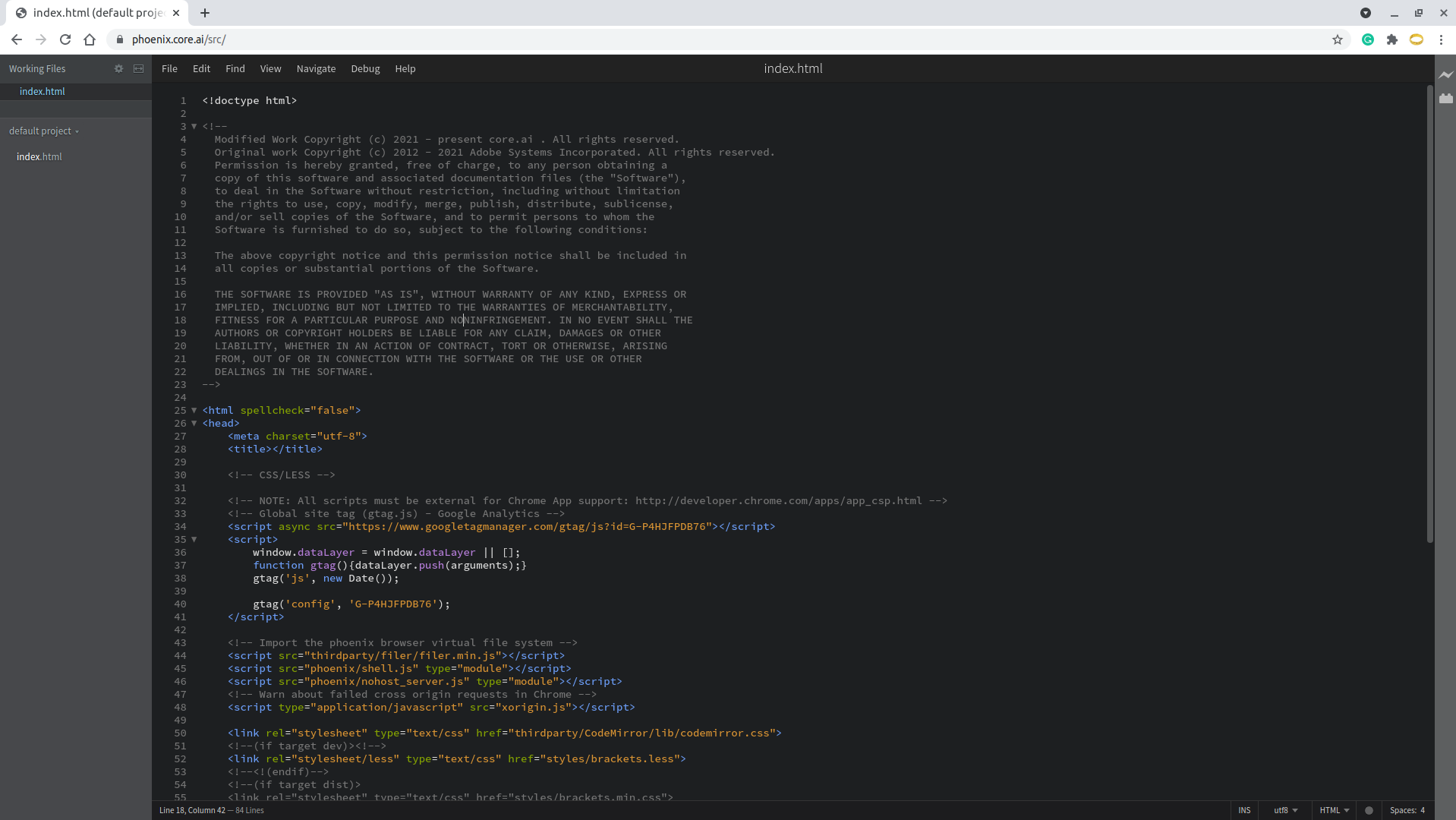Click the Line 18, Column 42 cursor indicator

(x=192, y=810)
